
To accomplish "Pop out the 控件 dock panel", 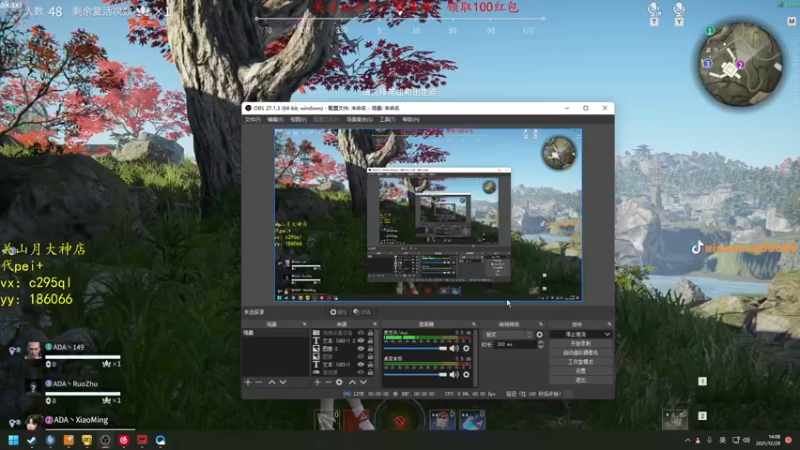I will tap(609, 324).
